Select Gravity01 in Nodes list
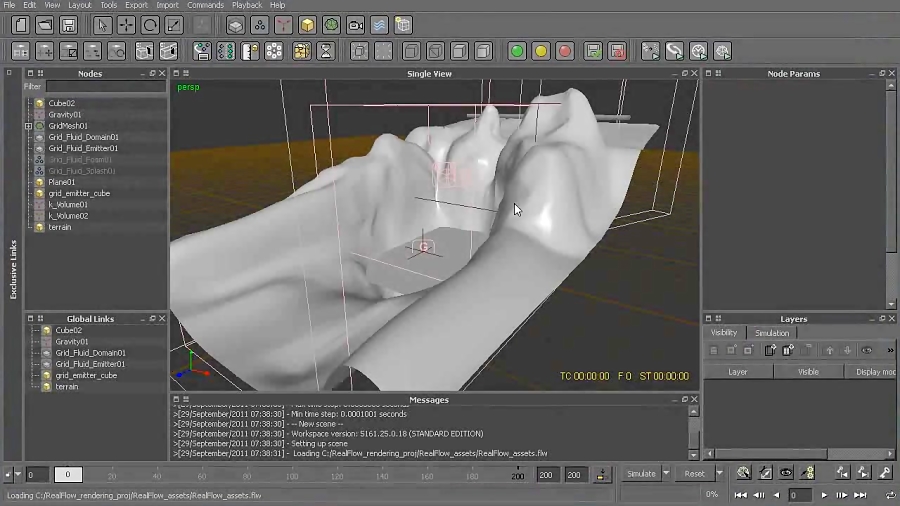900x506 pixels. coord(64,115)
